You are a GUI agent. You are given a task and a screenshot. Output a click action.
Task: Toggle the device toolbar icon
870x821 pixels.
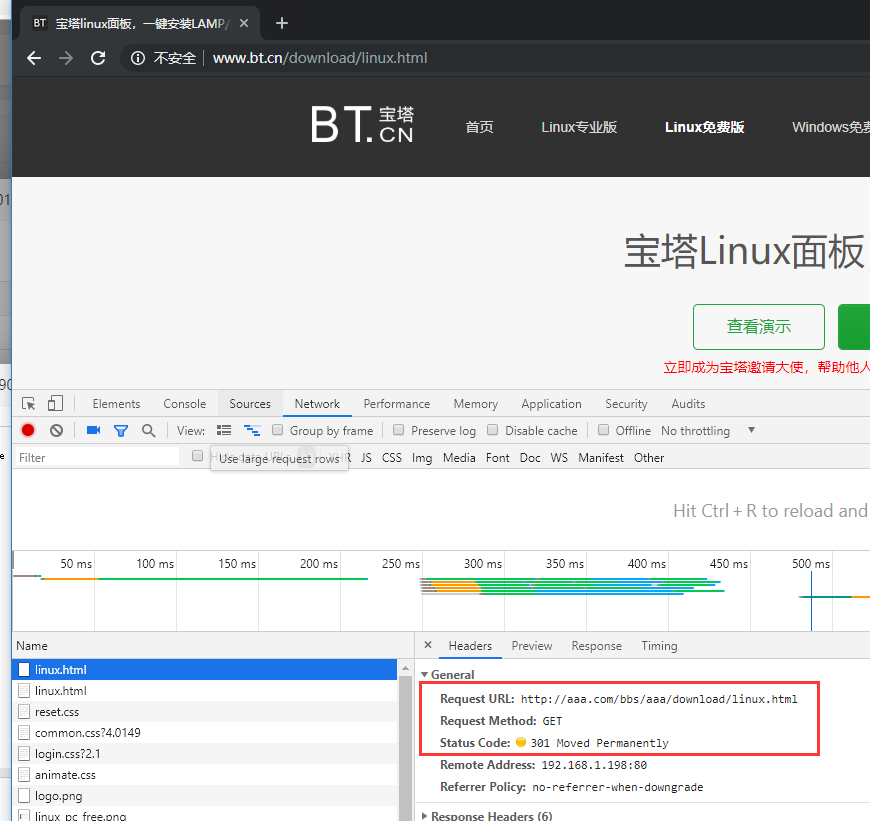pos(55,403)
